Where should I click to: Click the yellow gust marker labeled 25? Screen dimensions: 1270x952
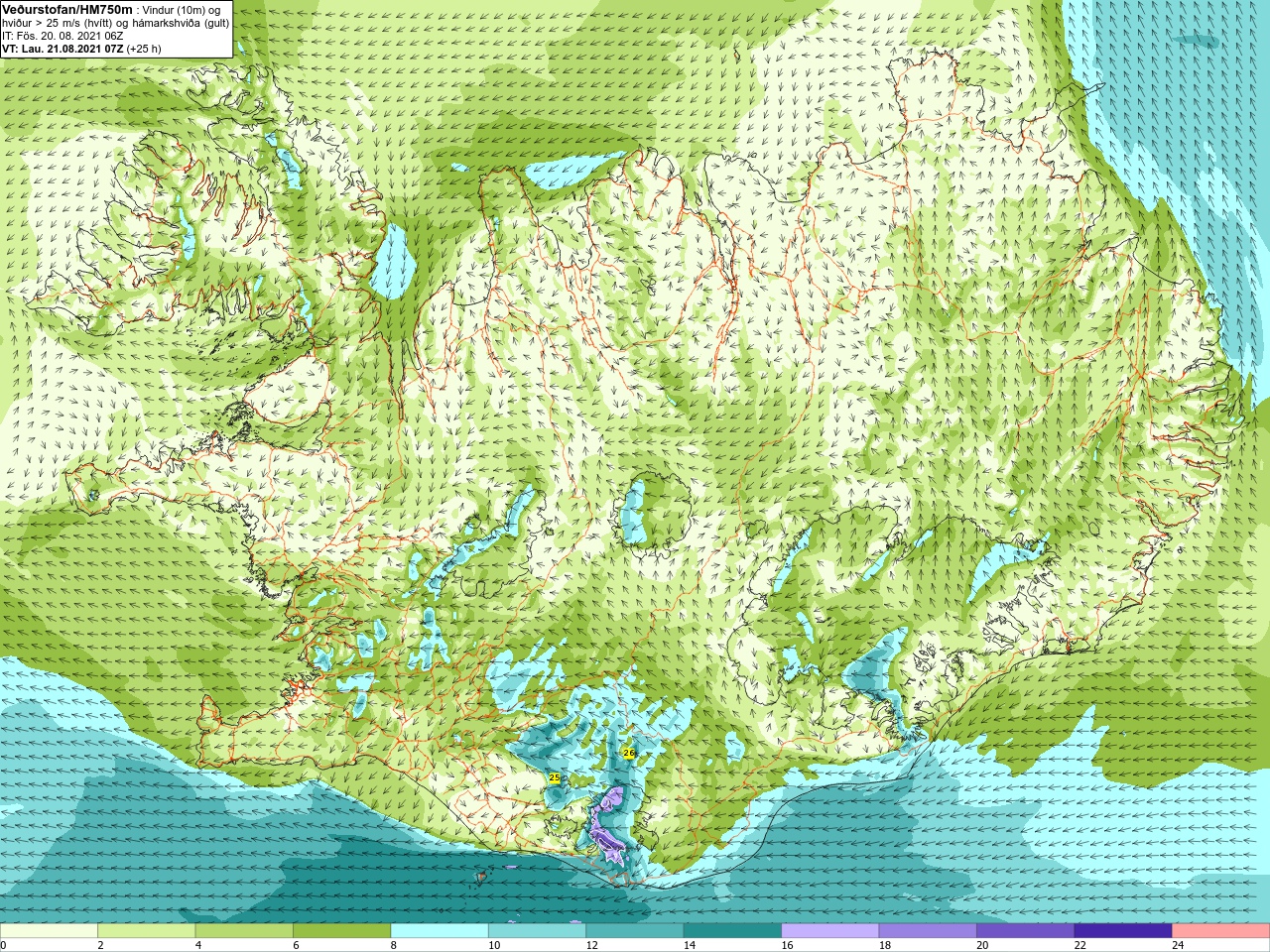[x=555, y=778]
